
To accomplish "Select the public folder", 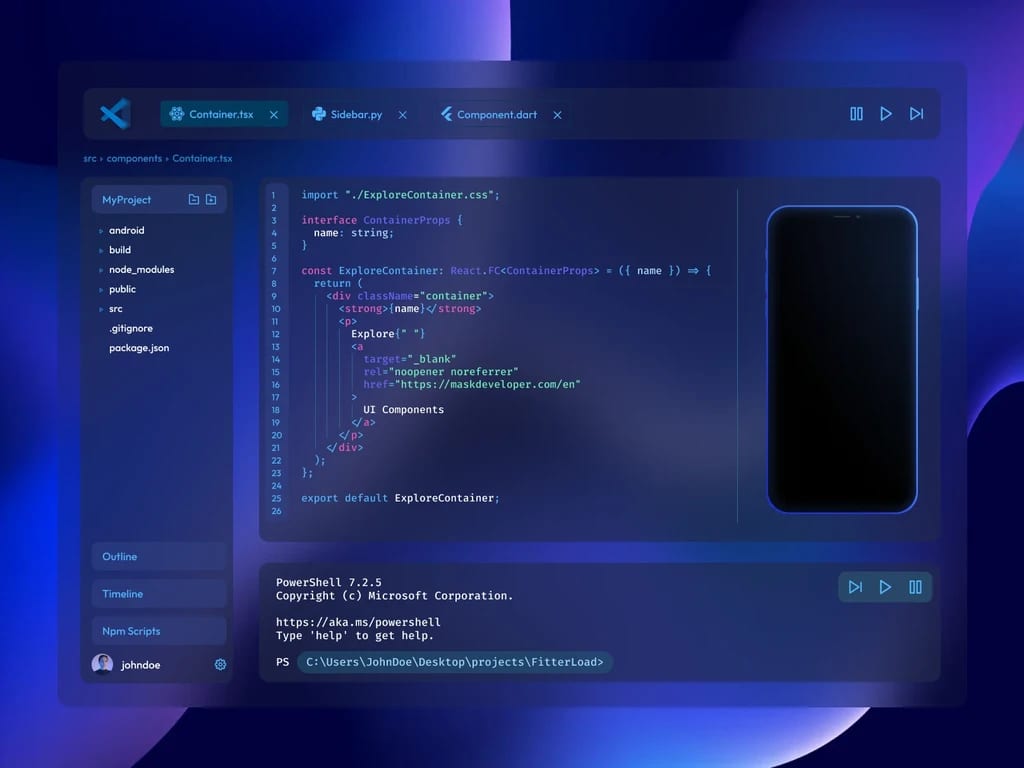I will (122, 289).
